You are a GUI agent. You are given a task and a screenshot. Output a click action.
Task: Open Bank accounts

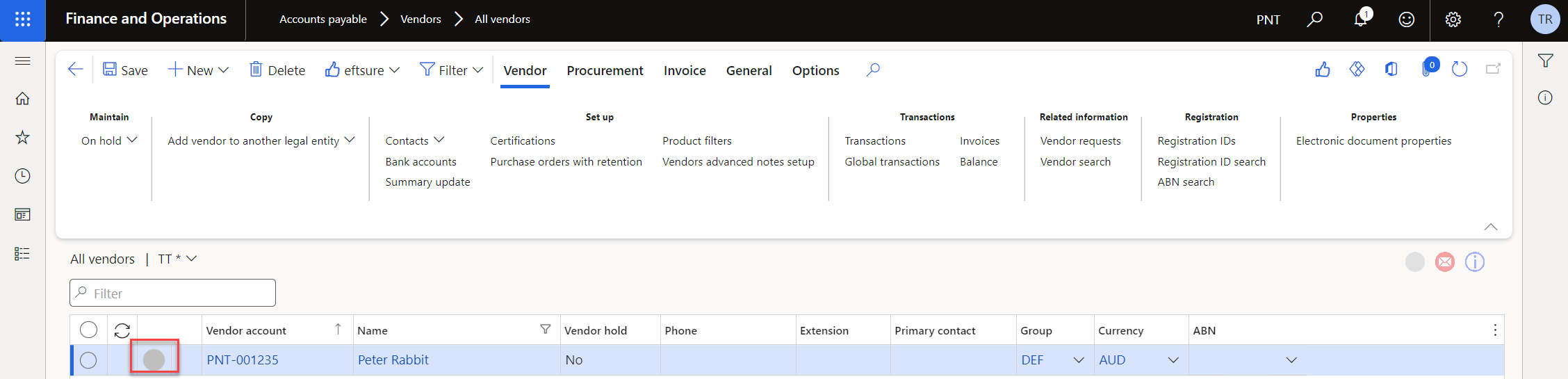pos(421,161)
